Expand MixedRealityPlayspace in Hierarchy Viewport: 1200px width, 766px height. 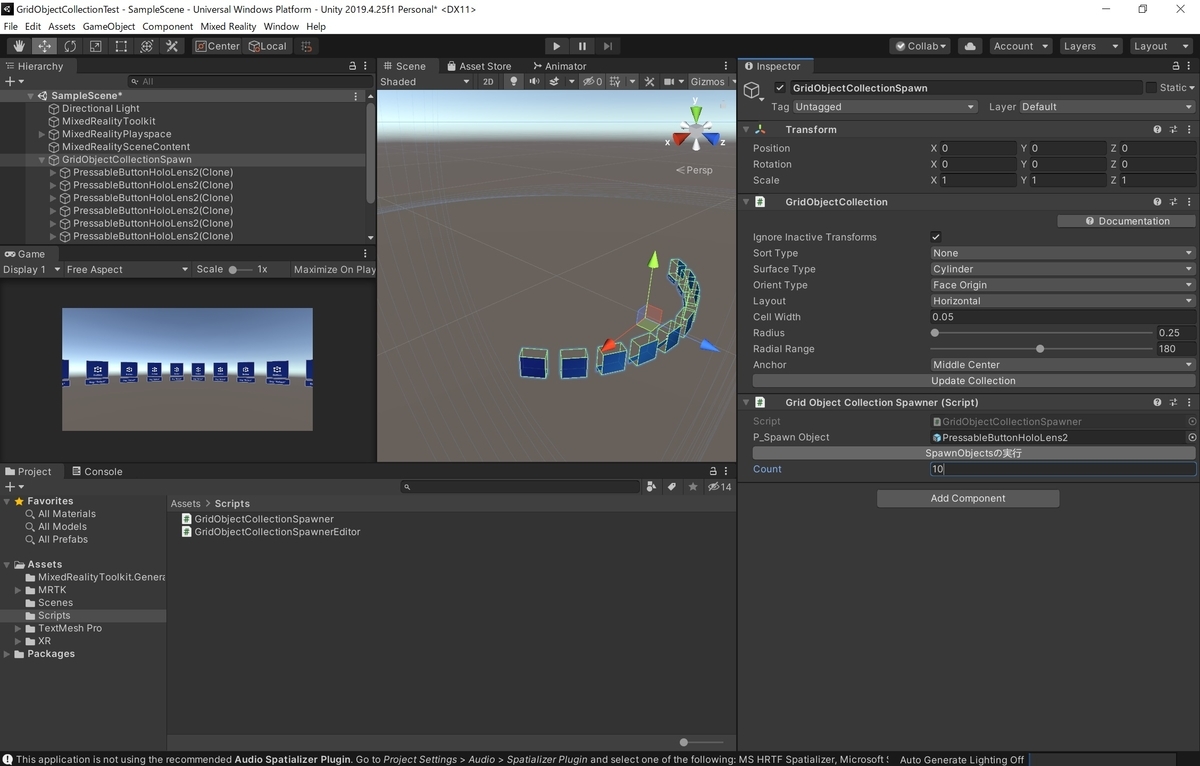42,134
